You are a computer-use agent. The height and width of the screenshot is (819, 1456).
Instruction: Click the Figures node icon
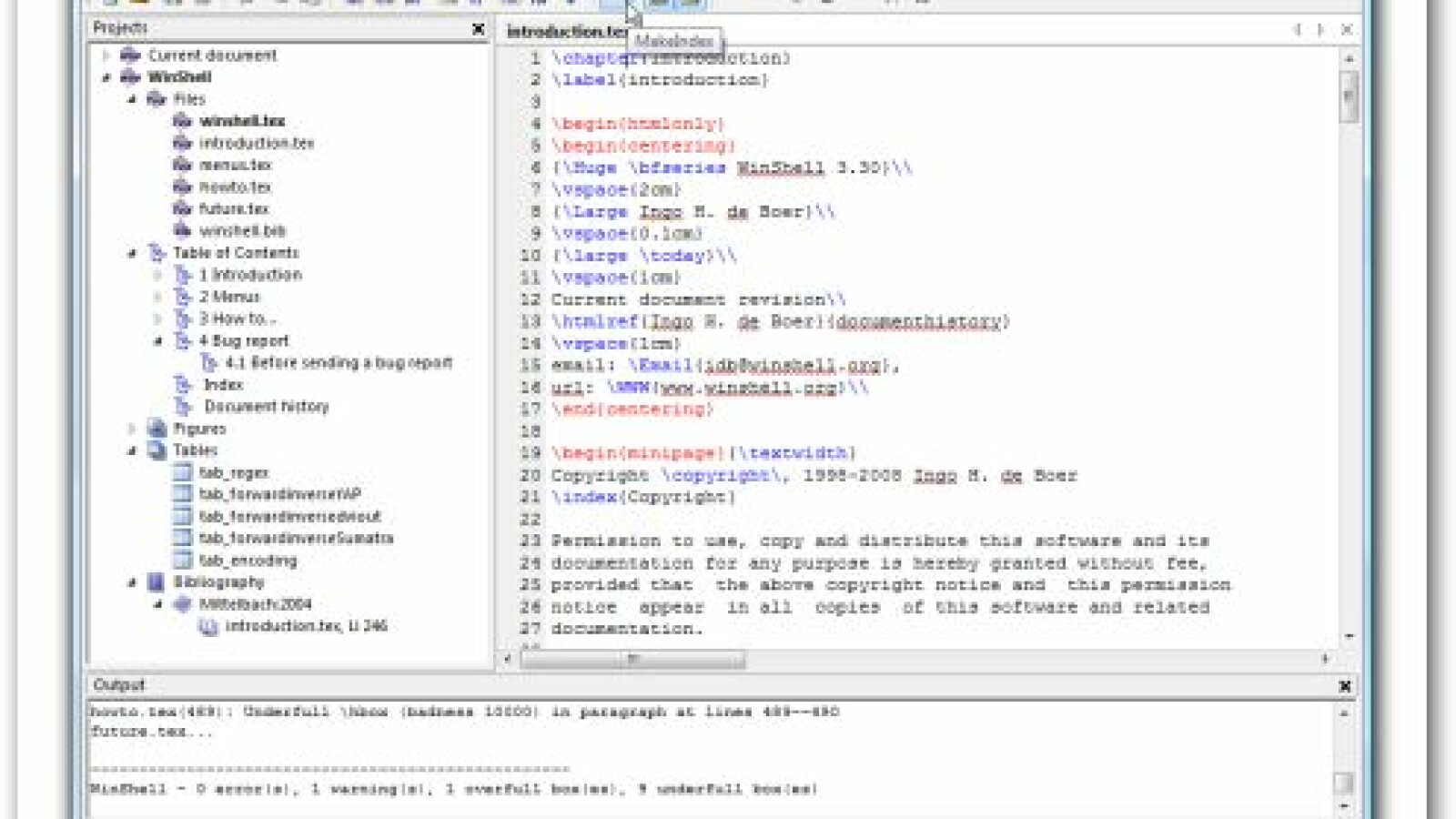pos(157,428)
